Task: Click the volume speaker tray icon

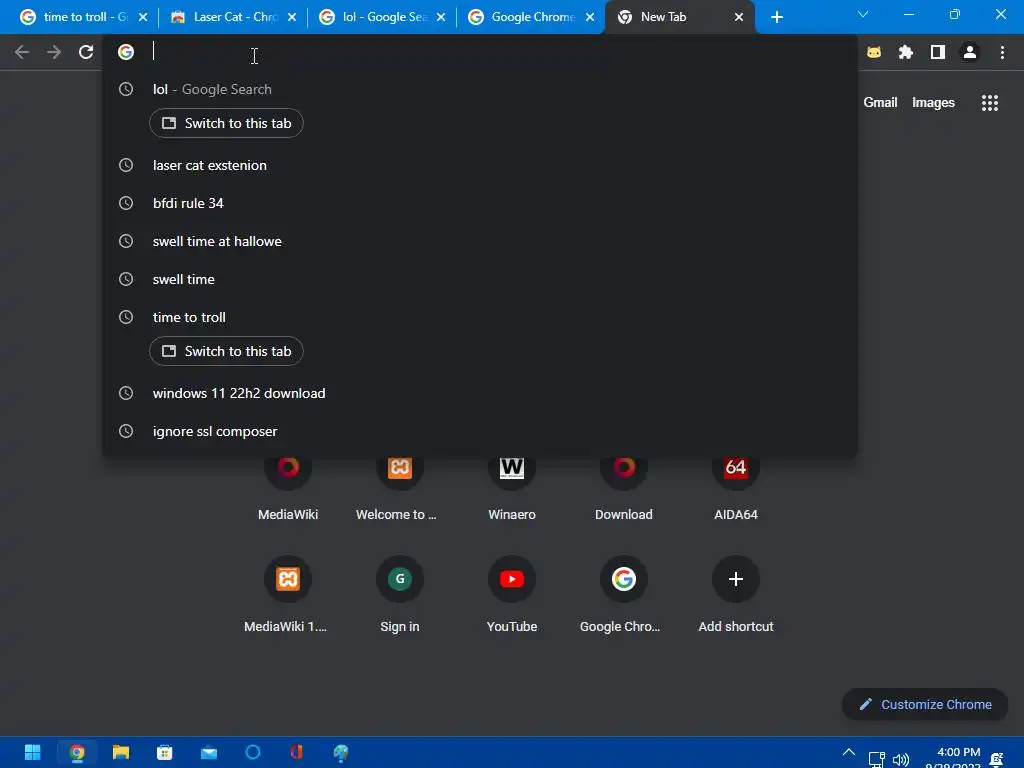Action: point(901,760)
